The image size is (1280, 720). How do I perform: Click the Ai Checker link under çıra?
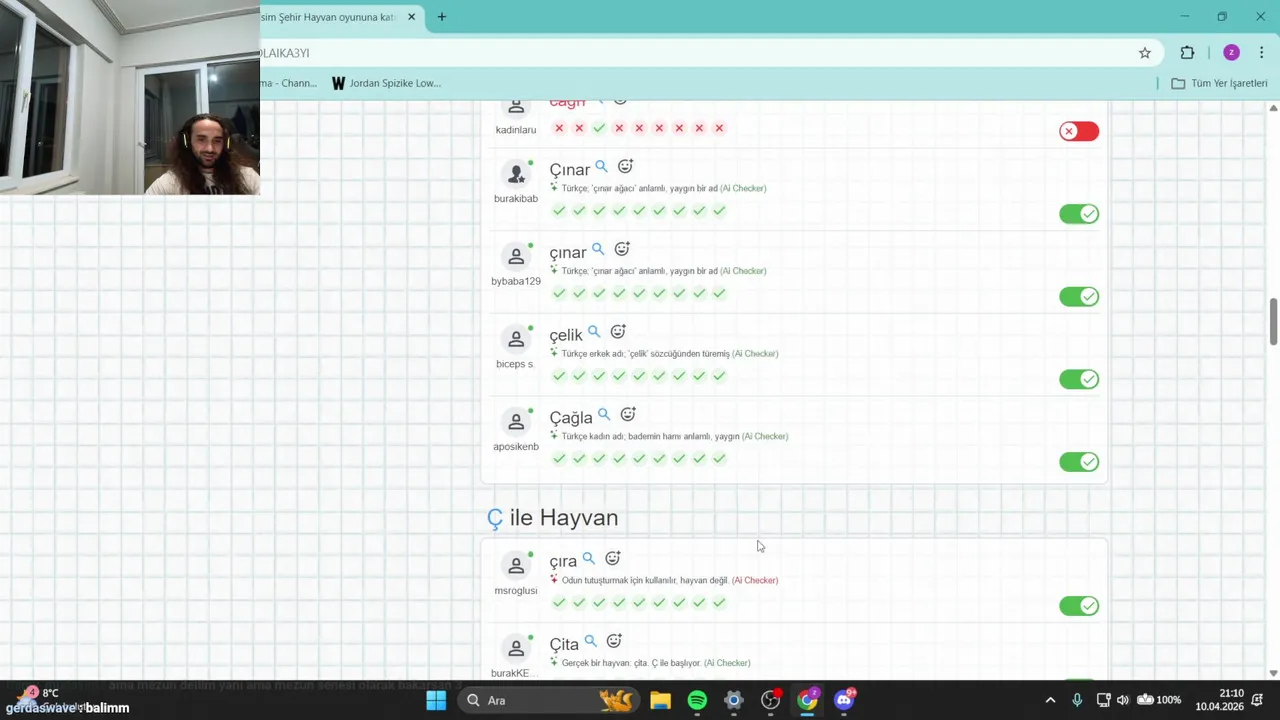[755, 580]
